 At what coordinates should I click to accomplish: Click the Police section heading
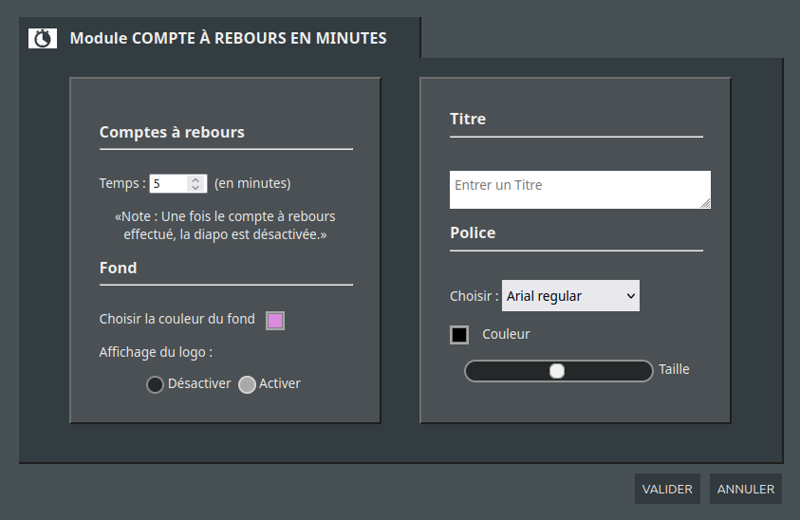[x=472, y=233]
